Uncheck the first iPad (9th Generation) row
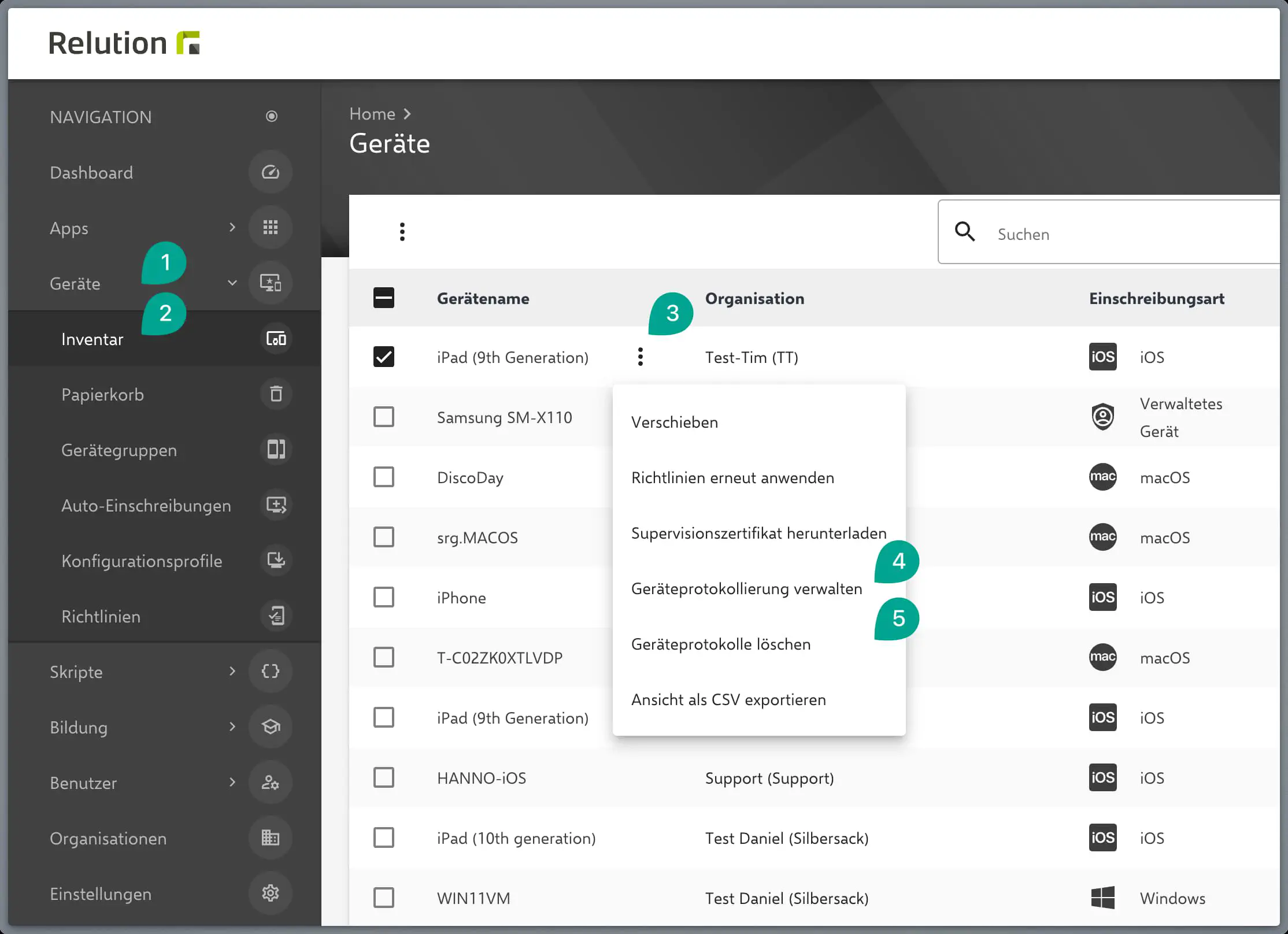This screenshot has width=1288, height=934. [x=384, y=357]
